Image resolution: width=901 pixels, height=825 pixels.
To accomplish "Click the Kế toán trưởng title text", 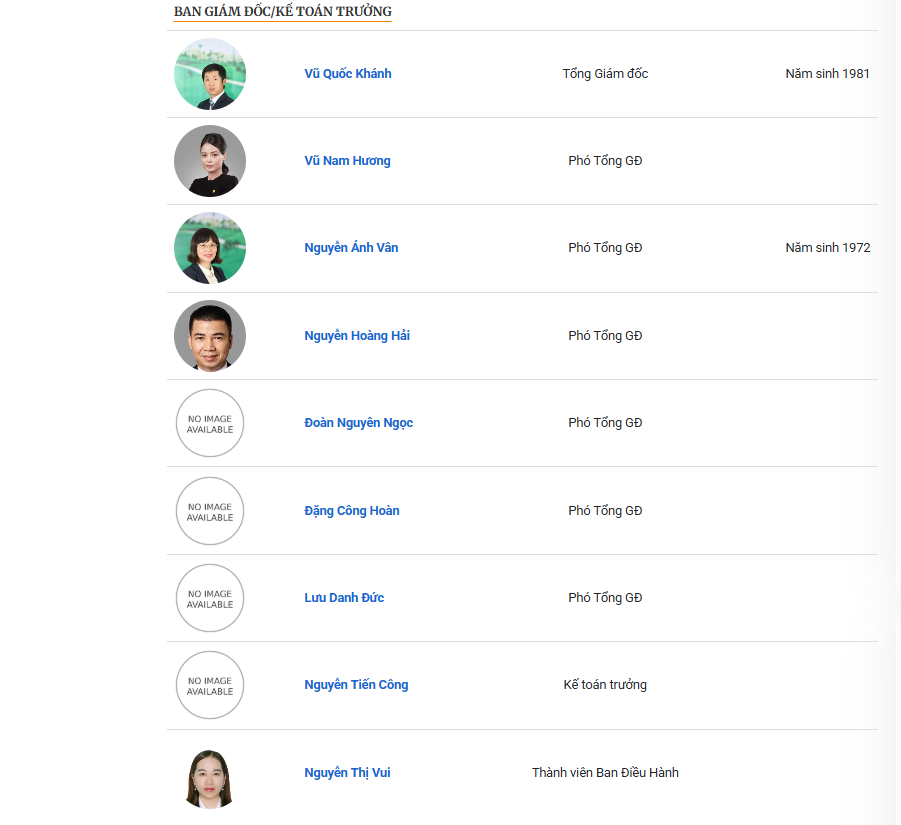I will (x=604, y=684).
